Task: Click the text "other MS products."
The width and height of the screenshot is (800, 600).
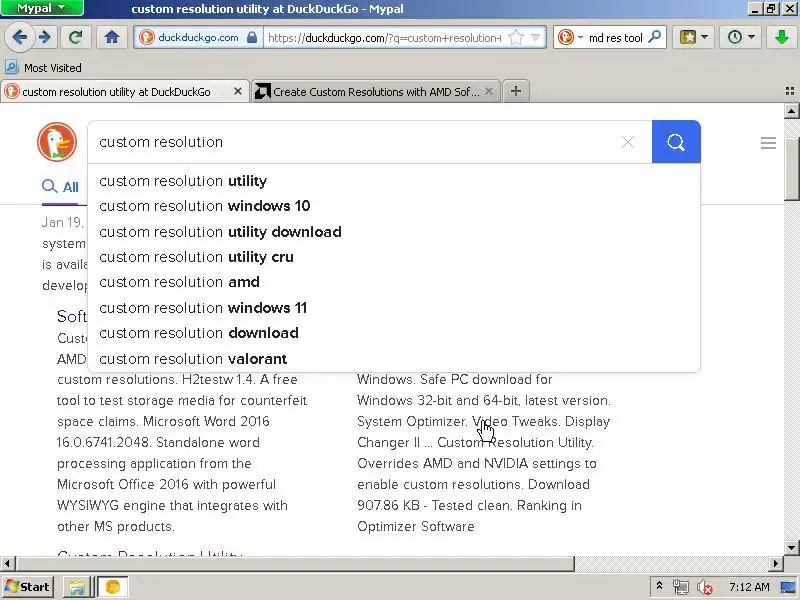Action: [116, 527]
